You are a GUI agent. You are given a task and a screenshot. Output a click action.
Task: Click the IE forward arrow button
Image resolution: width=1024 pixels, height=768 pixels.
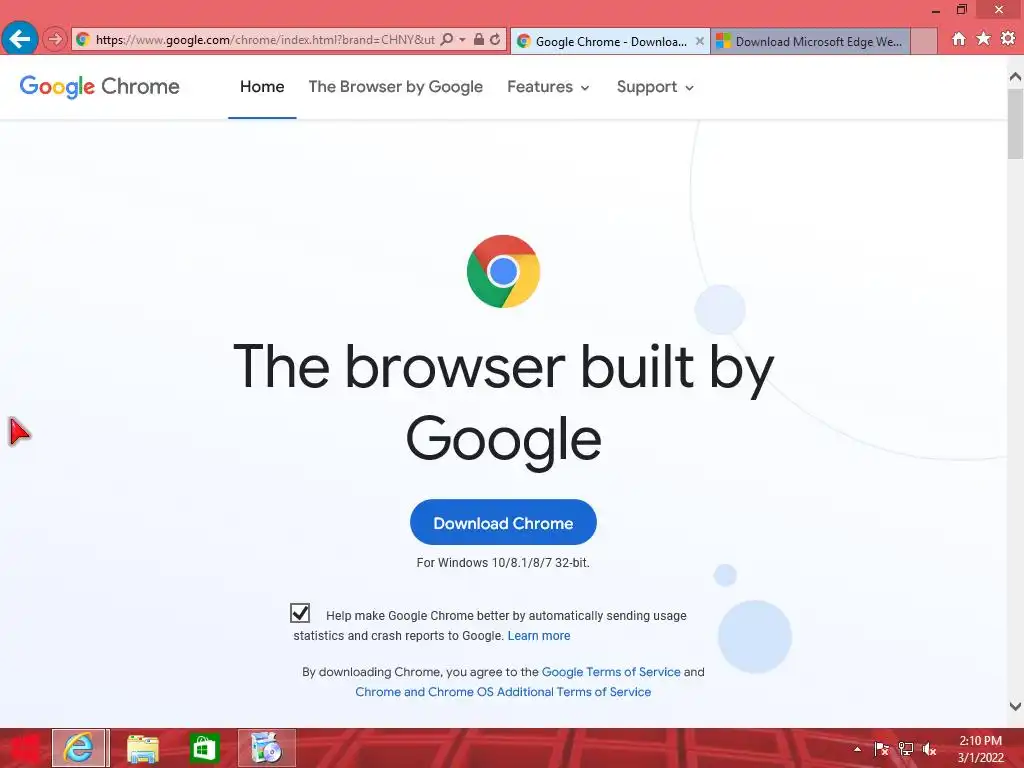coord(55,40)
